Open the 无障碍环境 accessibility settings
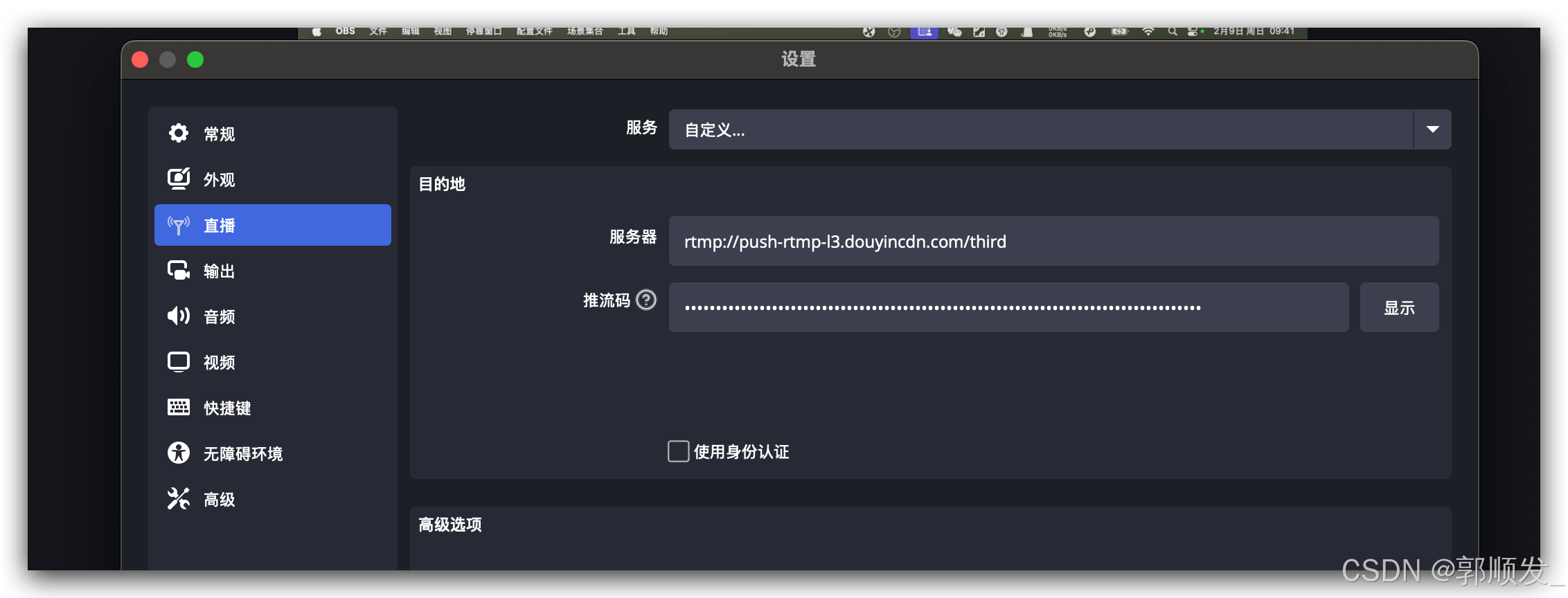Screen dimensions: 1568x598 [272, 453]
